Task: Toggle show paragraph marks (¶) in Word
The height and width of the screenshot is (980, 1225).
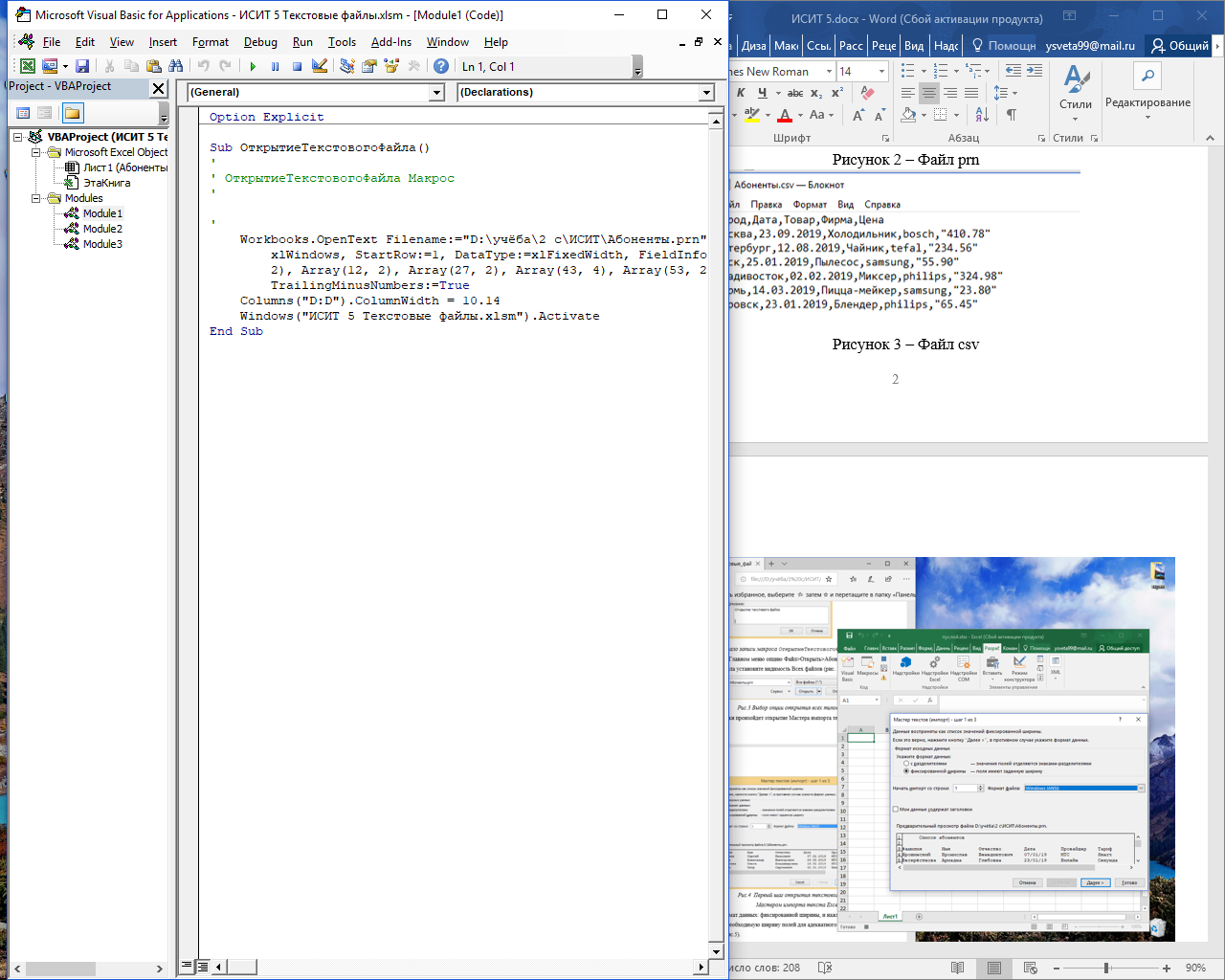Action: (1011, 115)
